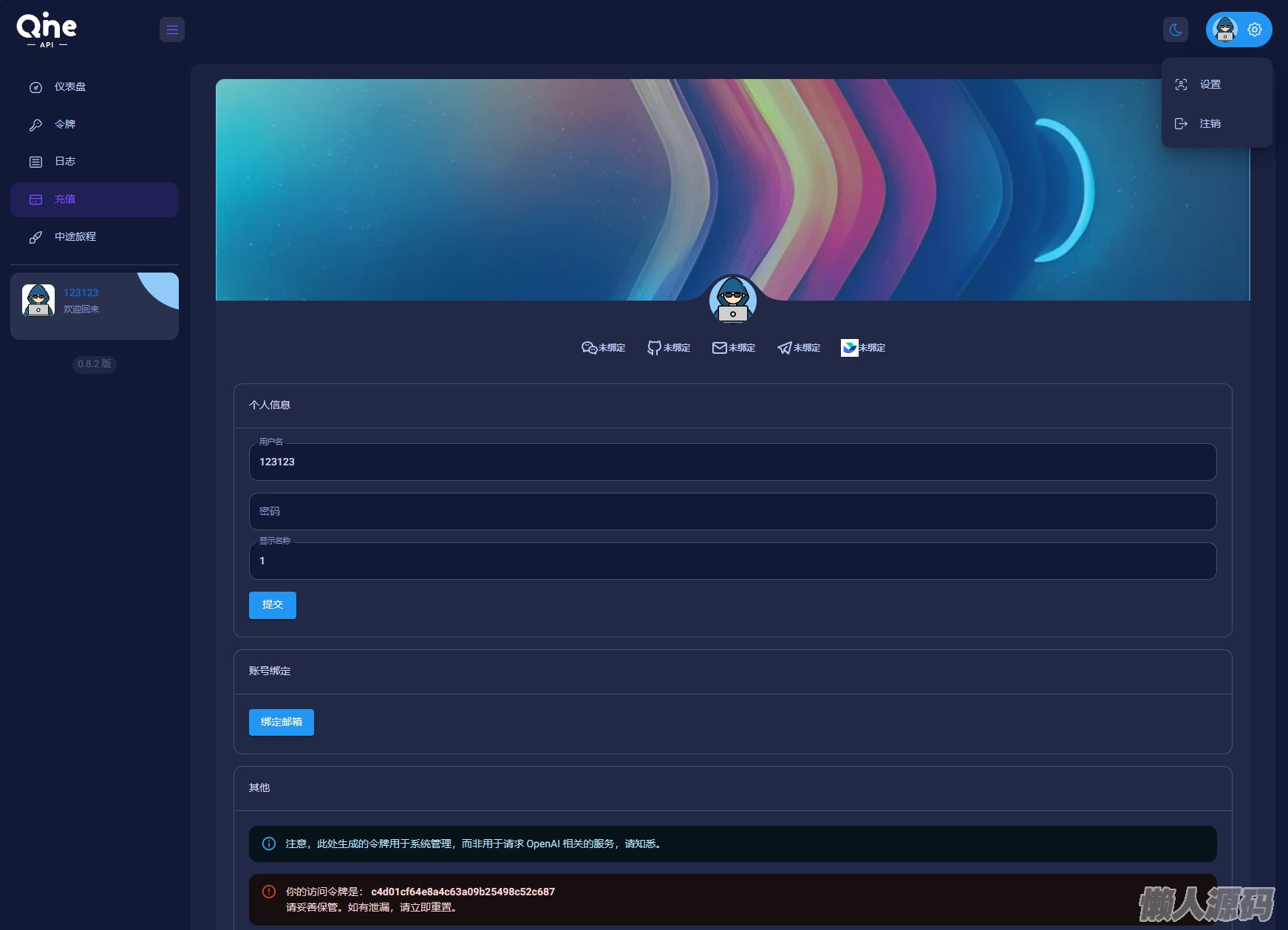
Task: Click the 个人信息 section header
Action: (270, 405)
